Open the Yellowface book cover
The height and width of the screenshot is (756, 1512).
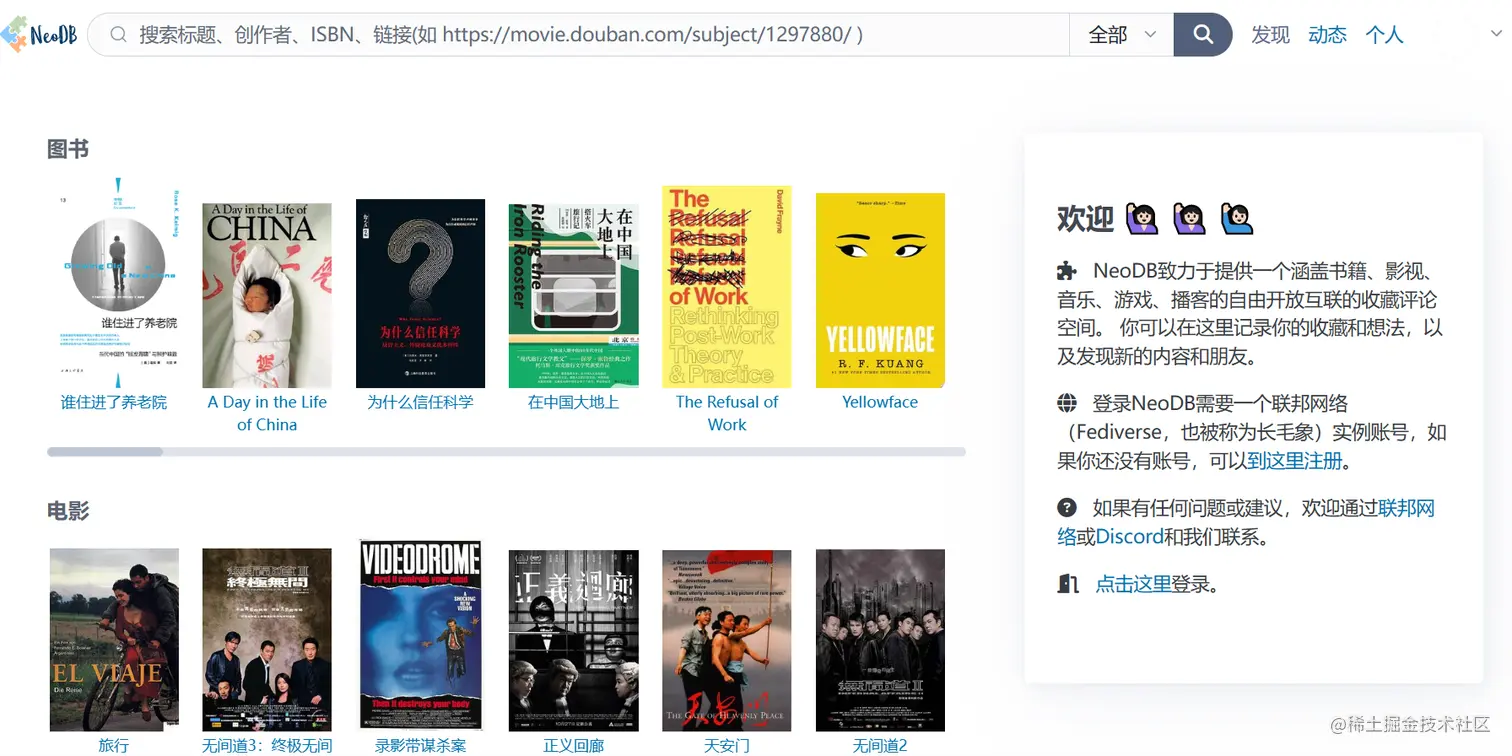pos(880,290)
